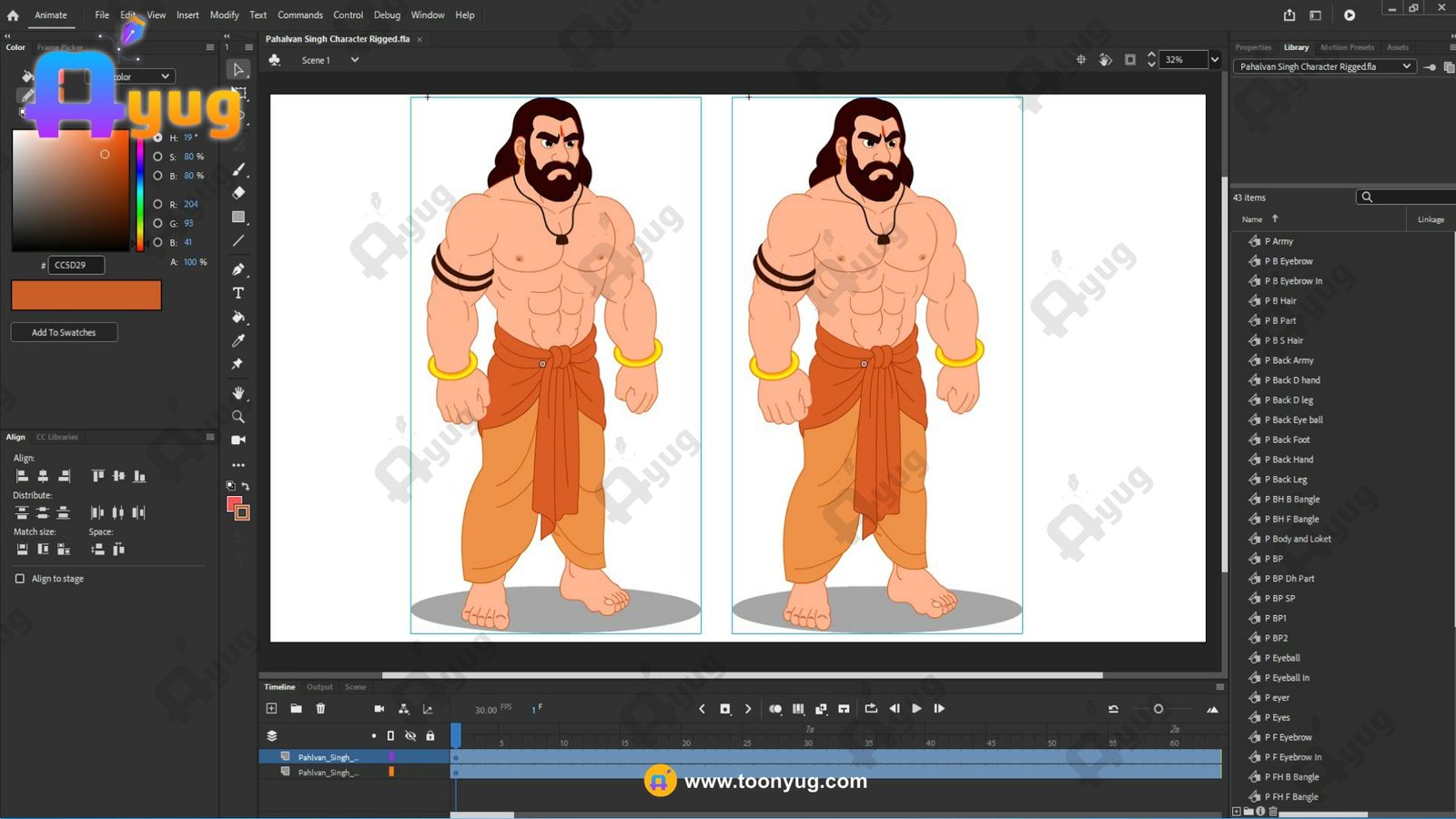This screenshot has width=1456, height=819.
Task: Click the new layer icon in timeline
Action: pyautogui.click(x=271, y=709)
